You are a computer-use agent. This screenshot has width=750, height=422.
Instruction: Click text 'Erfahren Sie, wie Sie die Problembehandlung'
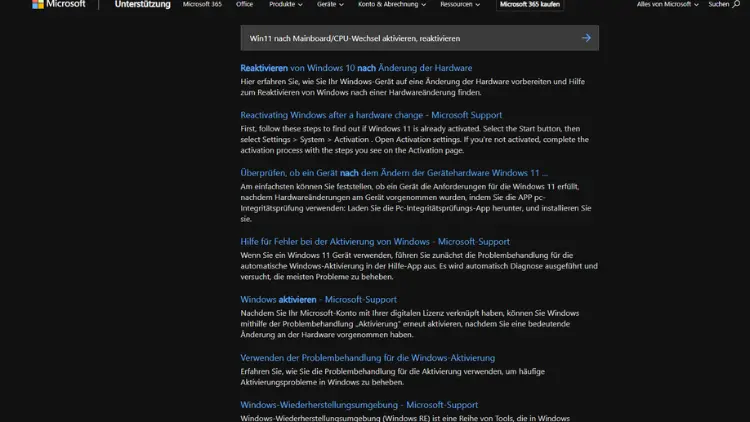(318, 371)
